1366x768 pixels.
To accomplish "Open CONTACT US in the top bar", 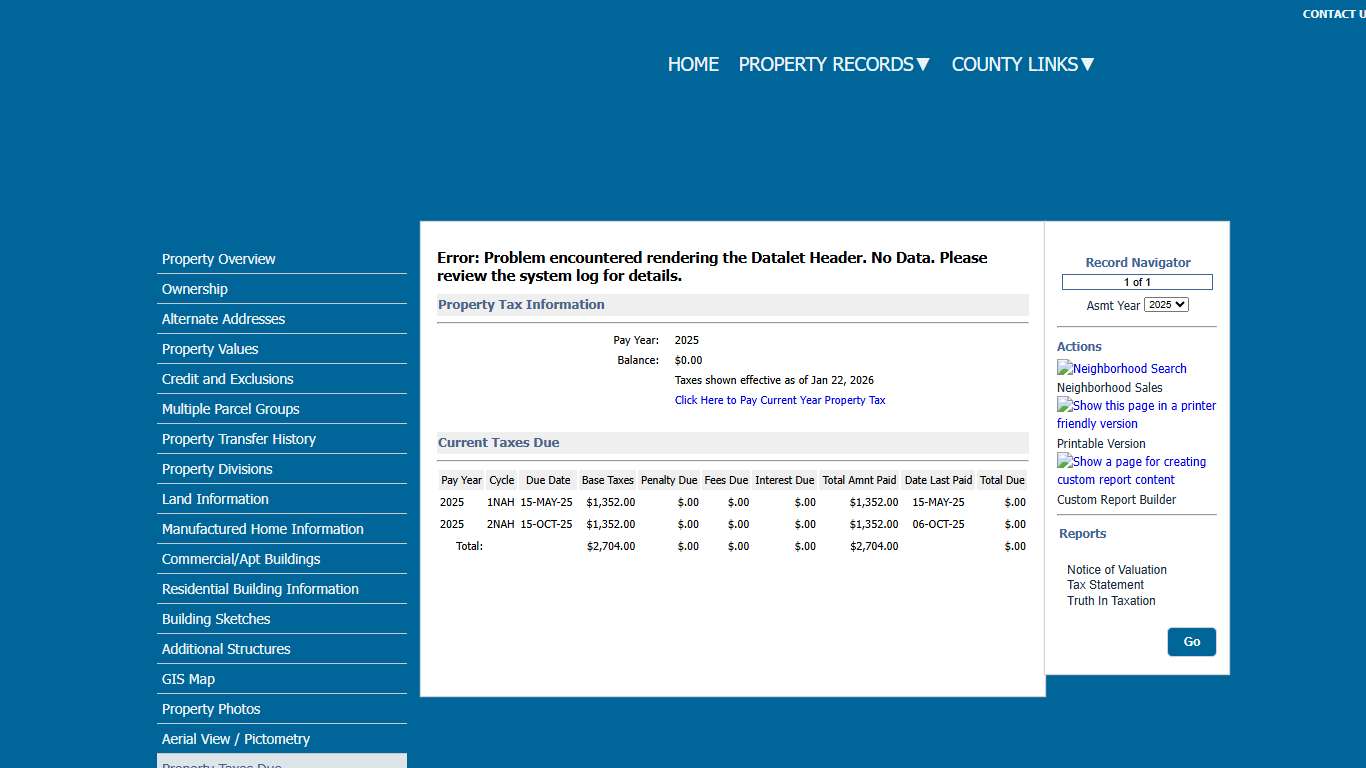I will point(1334,13).
